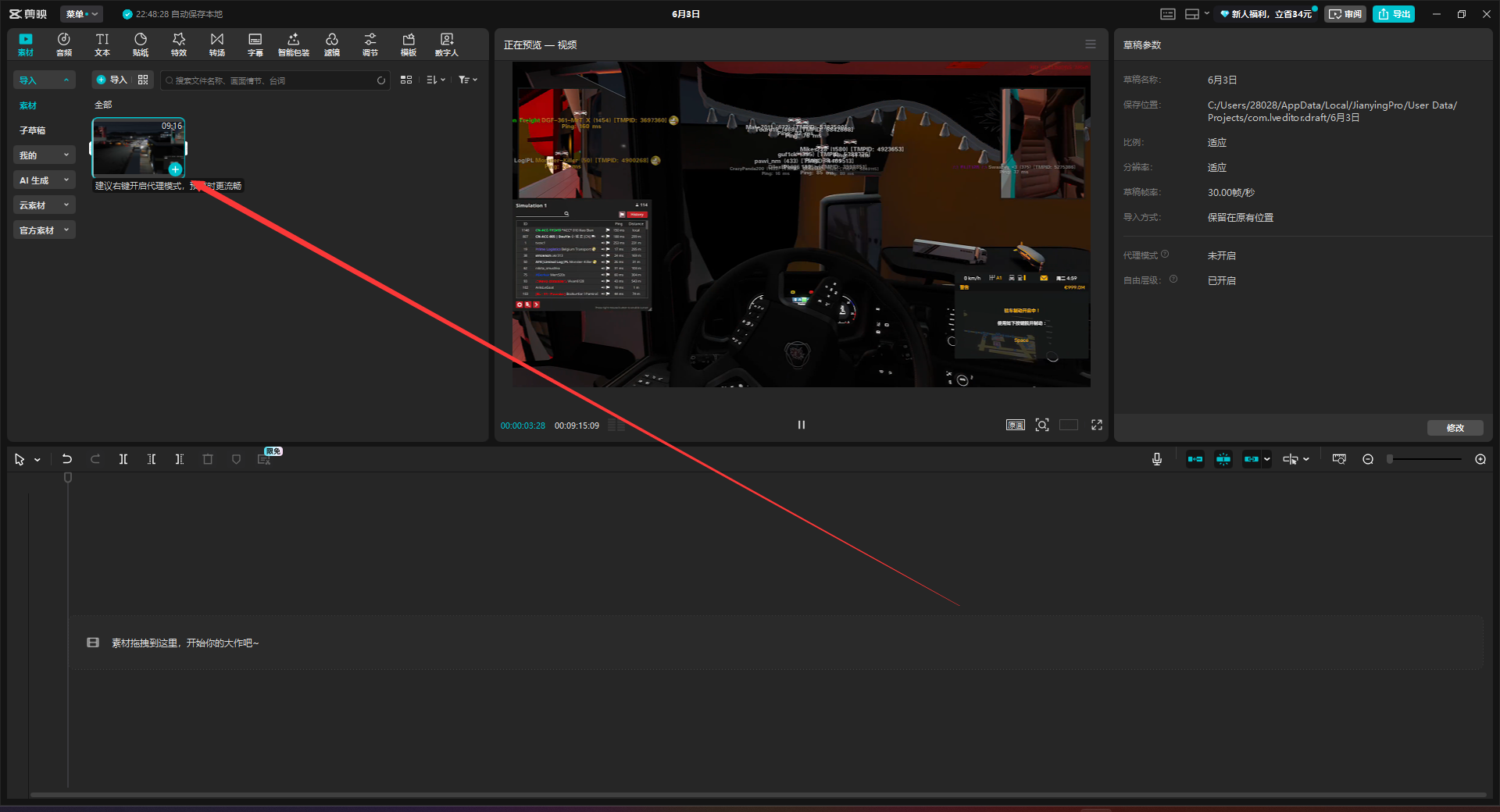
Task: Toggle main track magnet
Action: 1195,459
